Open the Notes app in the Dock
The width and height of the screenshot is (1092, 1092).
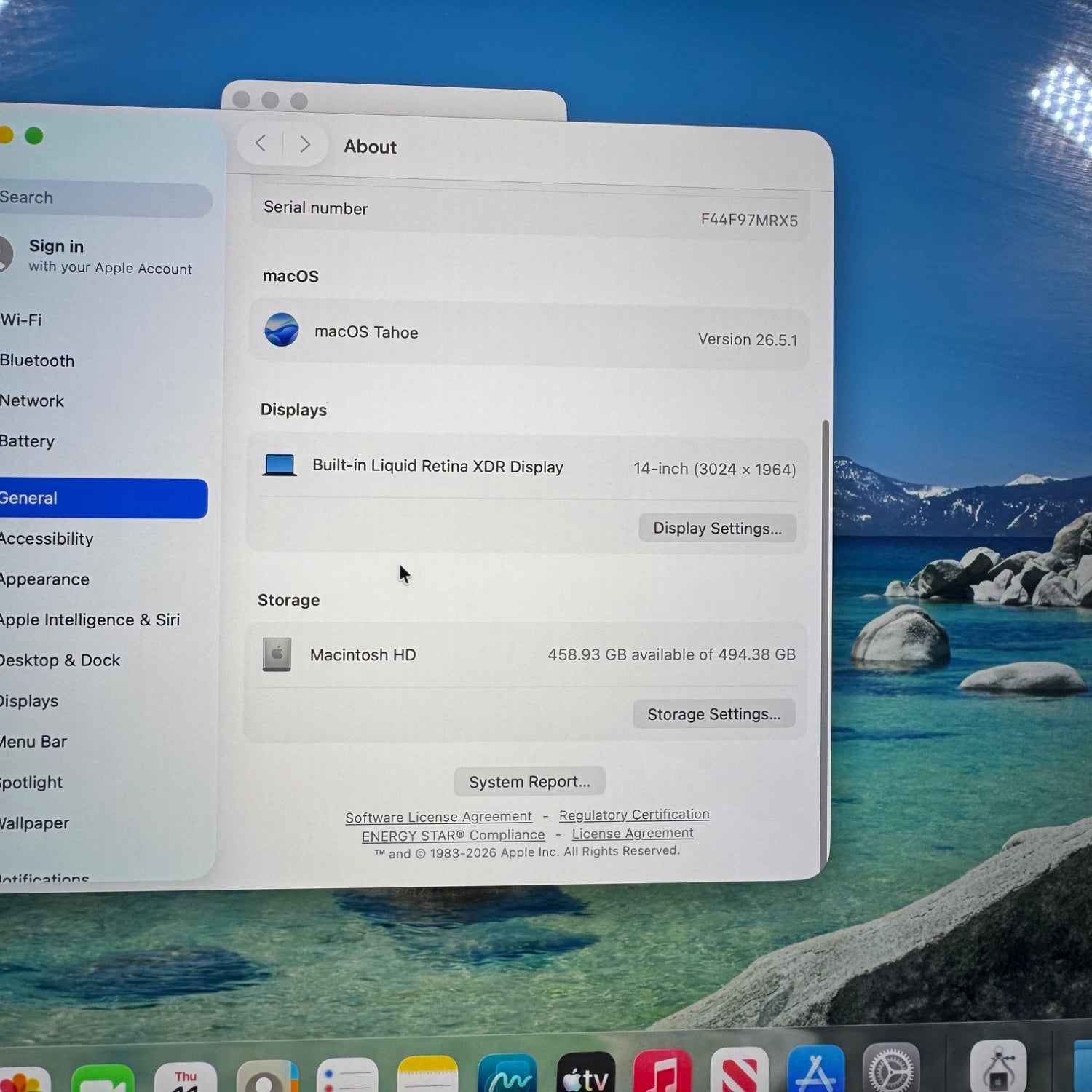point(428,1074)
